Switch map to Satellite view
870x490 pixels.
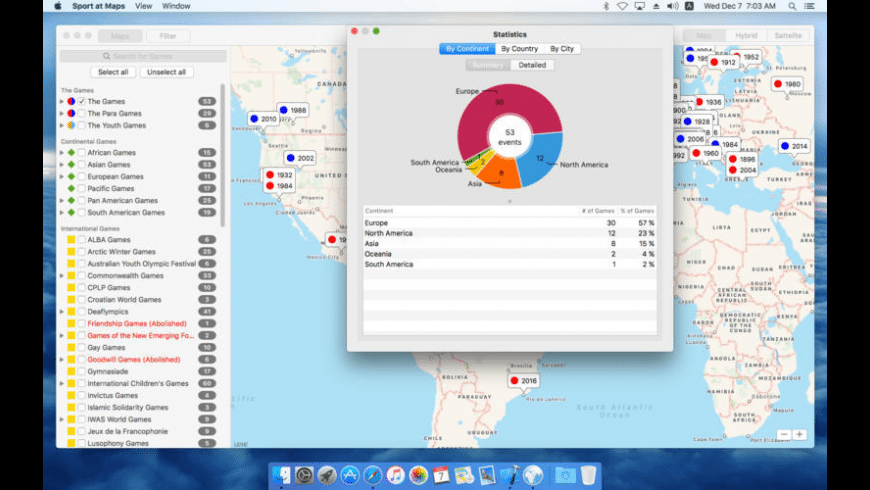tap(788, 36)
